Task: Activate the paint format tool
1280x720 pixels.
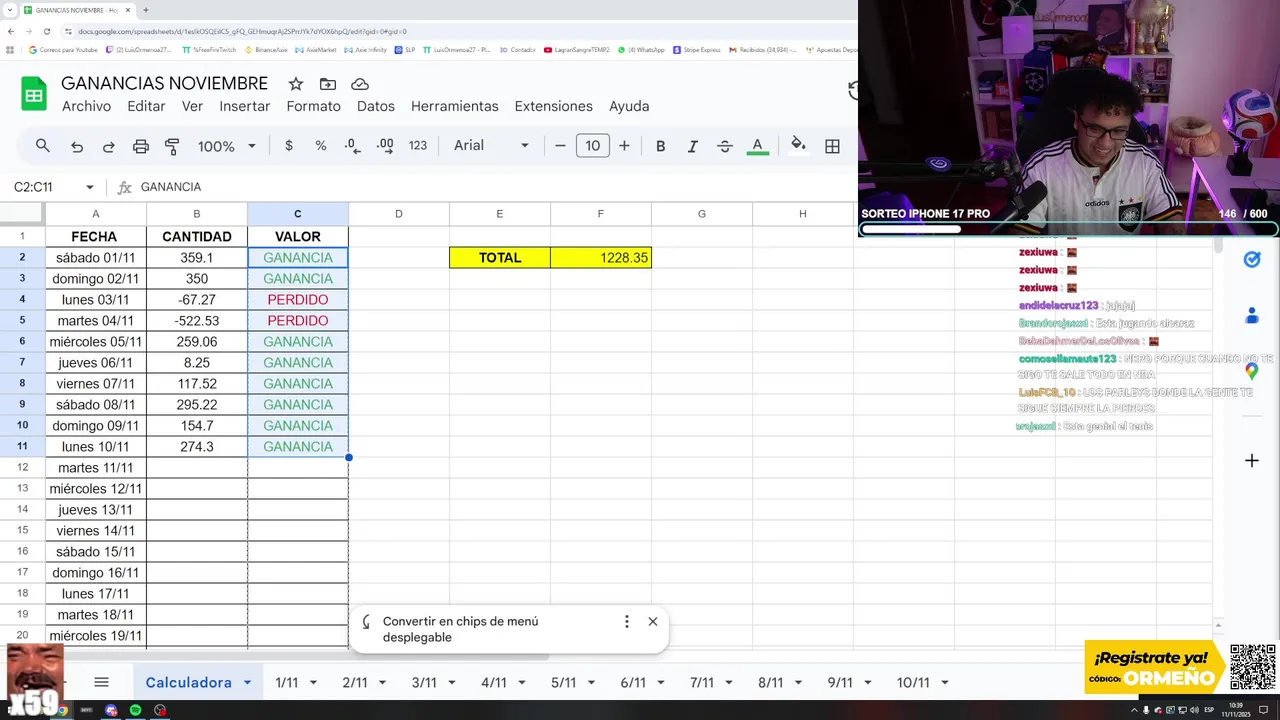Action: (172, 146)
